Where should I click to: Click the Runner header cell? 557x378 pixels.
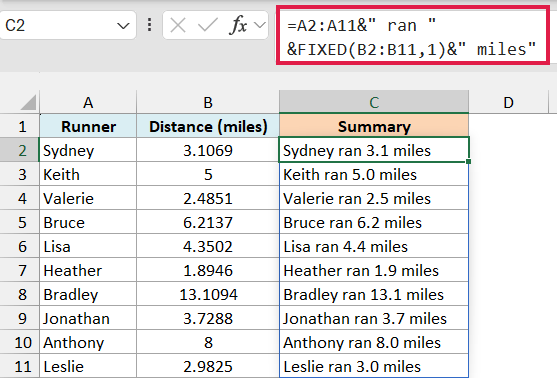pos(88,126)
